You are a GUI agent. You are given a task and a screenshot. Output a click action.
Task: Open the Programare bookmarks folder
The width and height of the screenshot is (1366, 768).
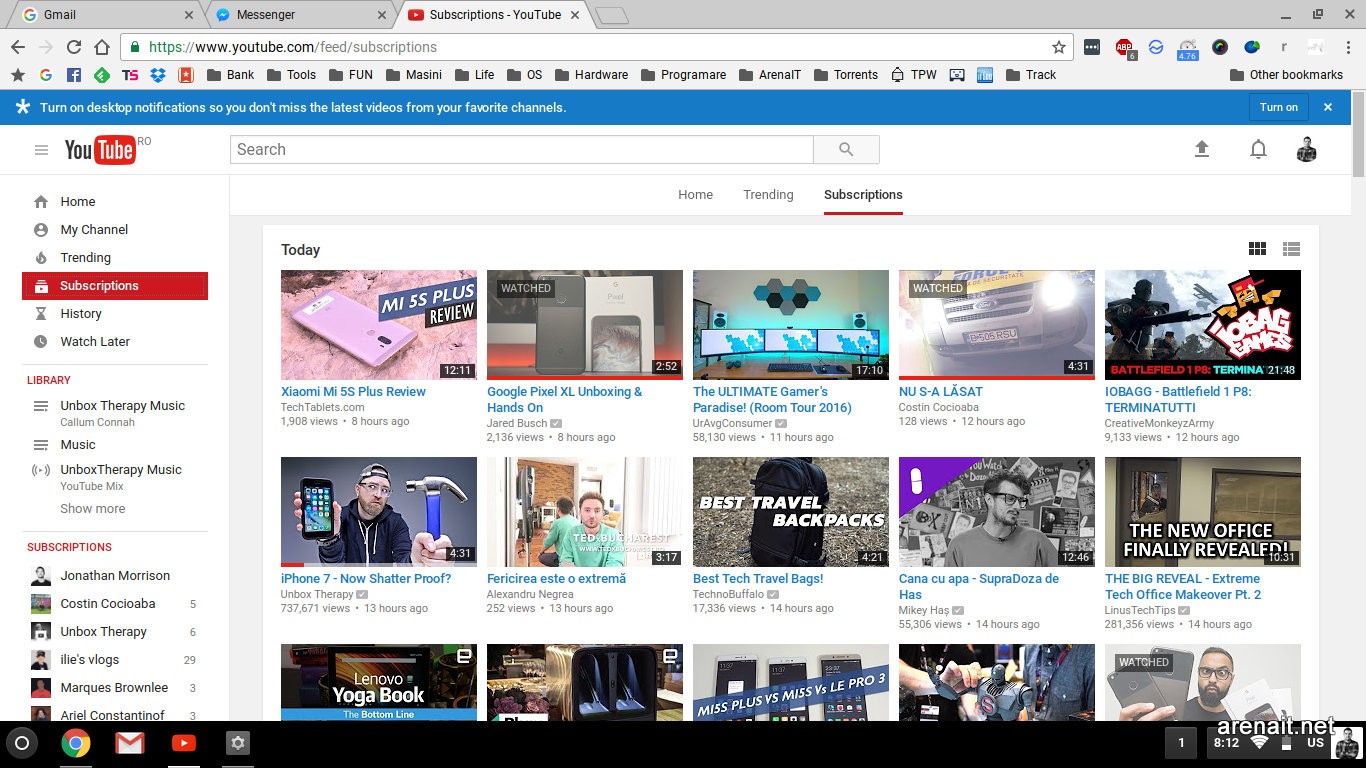point(682,75)
